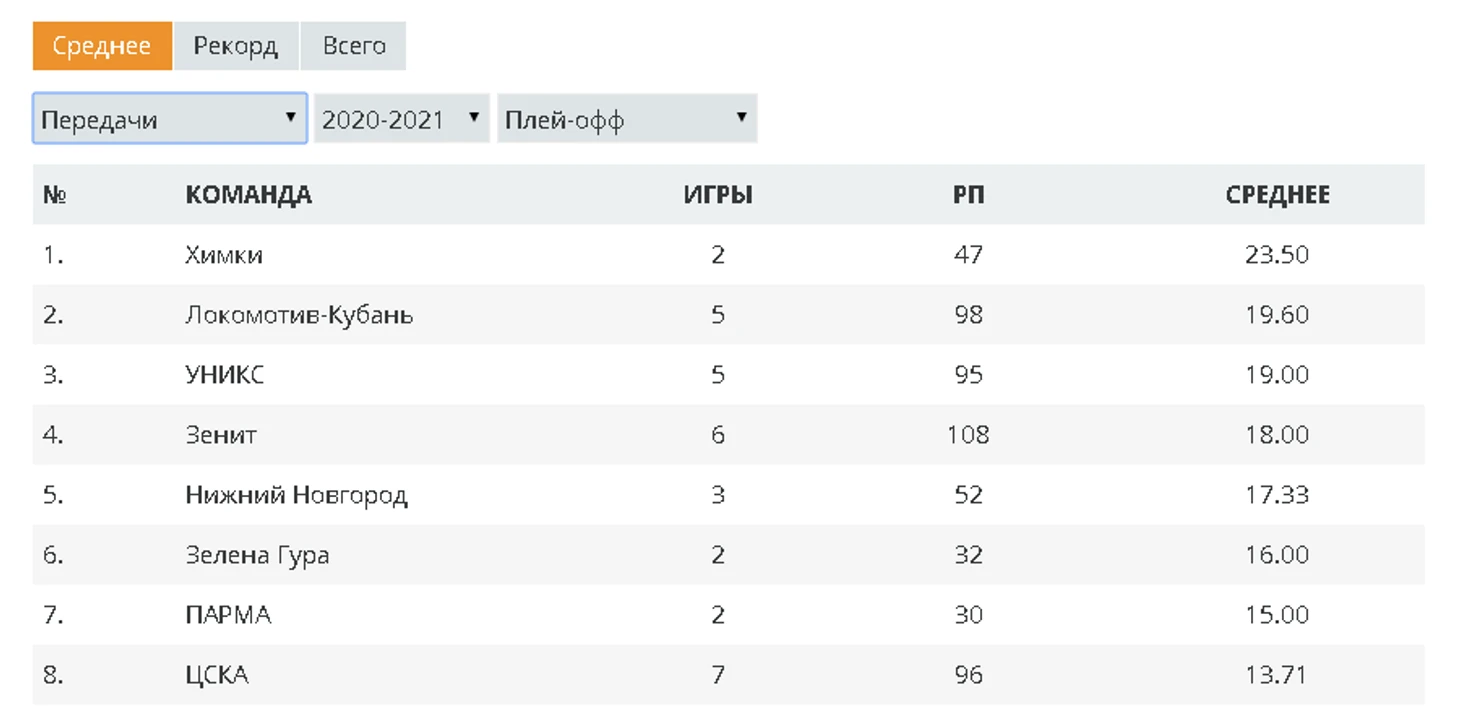Expand the 2020-2021 season dropdown

pos(401,120)
